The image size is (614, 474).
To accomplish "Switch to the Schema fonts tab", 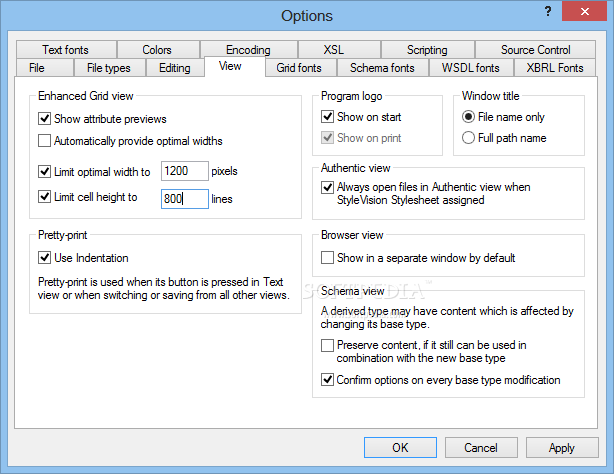I will [383, 68].
